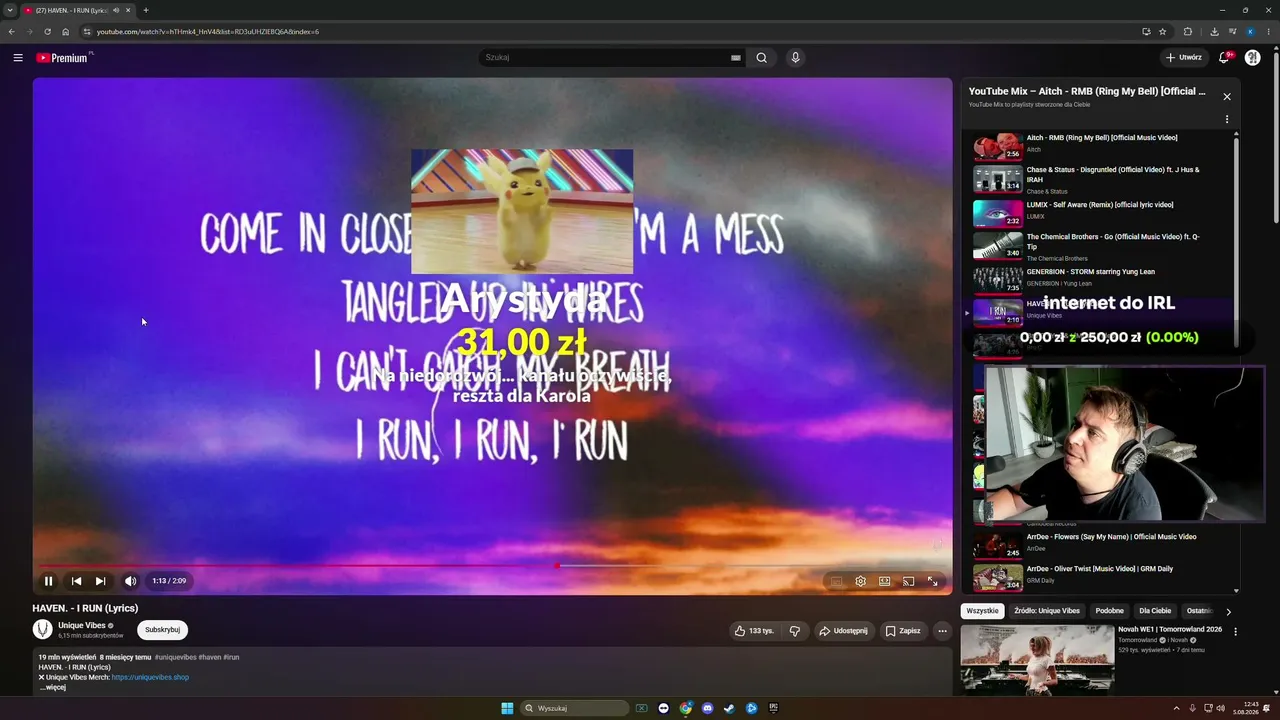Open Steam from the taskbar
This screenshot has height=720, width=1280.
click(730, 708)
